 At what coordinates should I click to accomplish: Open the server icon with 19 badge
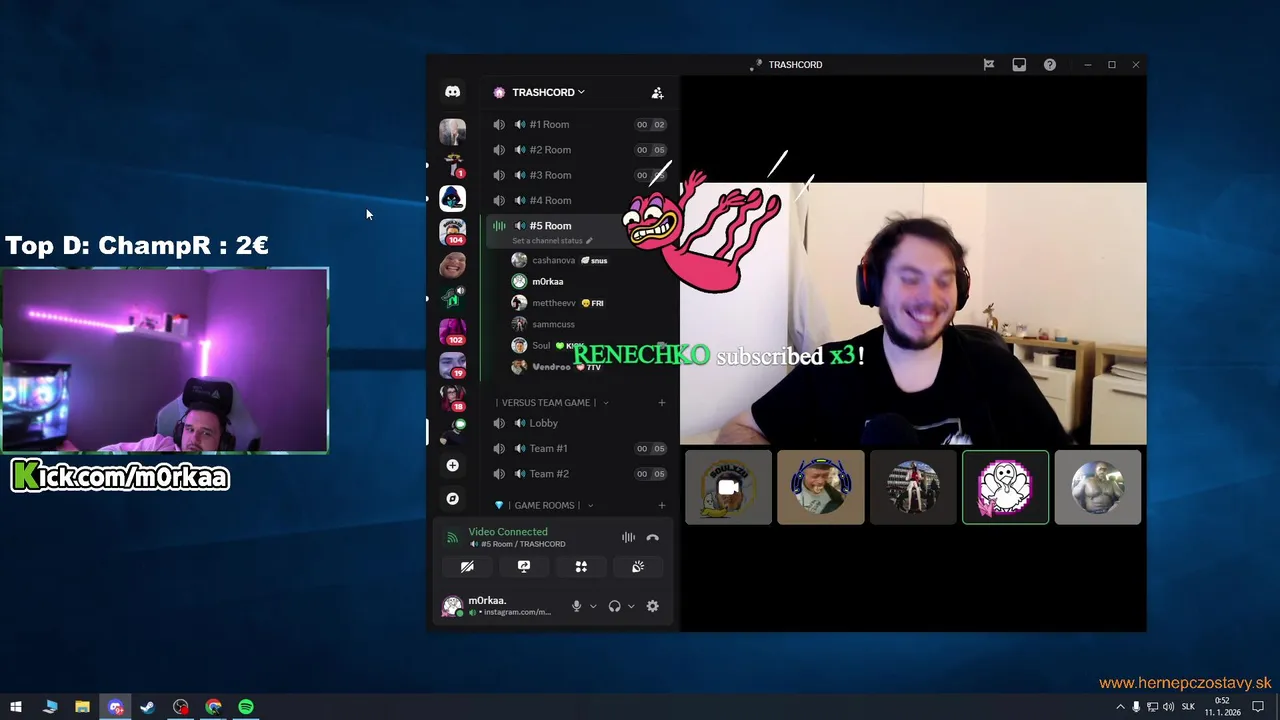tap(452, 365)
